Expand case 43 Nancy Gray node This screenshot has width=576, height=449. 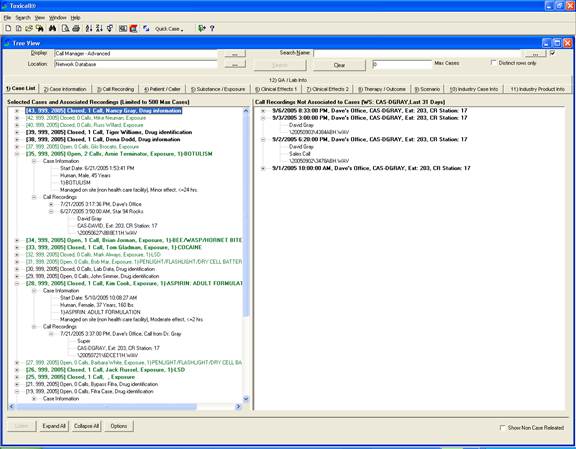pos(17,111)
